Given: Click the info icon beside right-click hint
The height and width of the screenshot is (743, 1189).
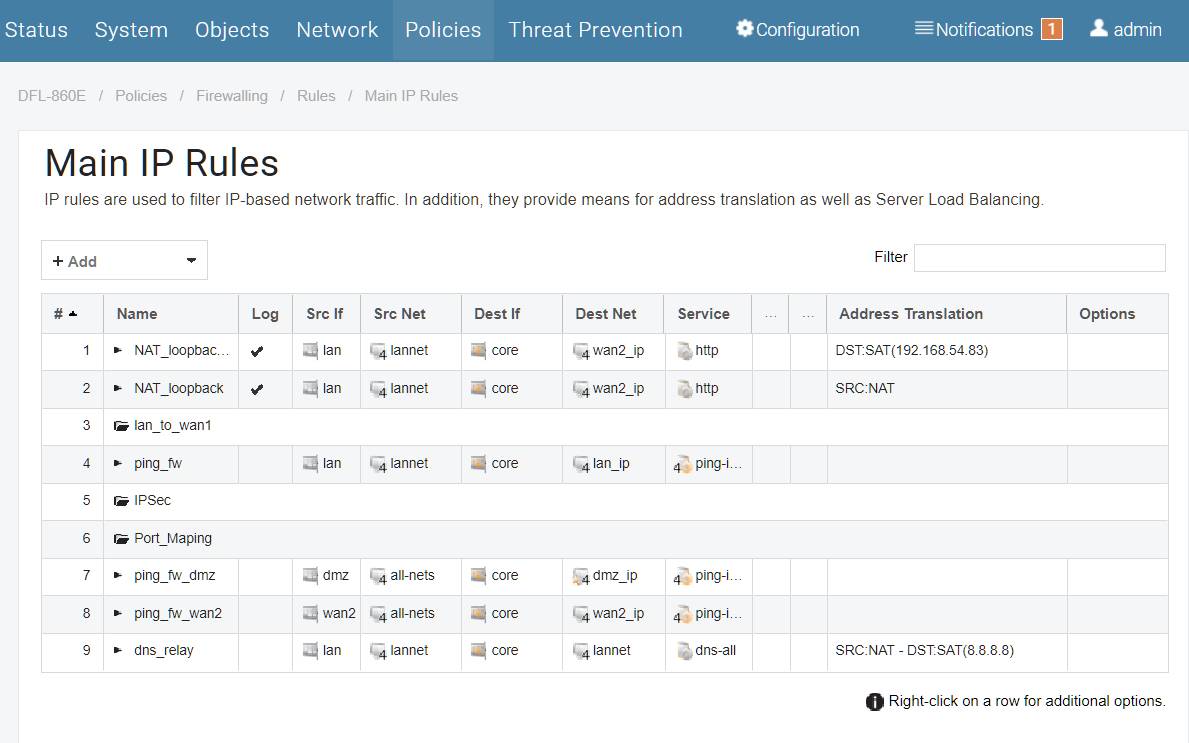Looking at the screenshot, I should [x=874, y=702].
